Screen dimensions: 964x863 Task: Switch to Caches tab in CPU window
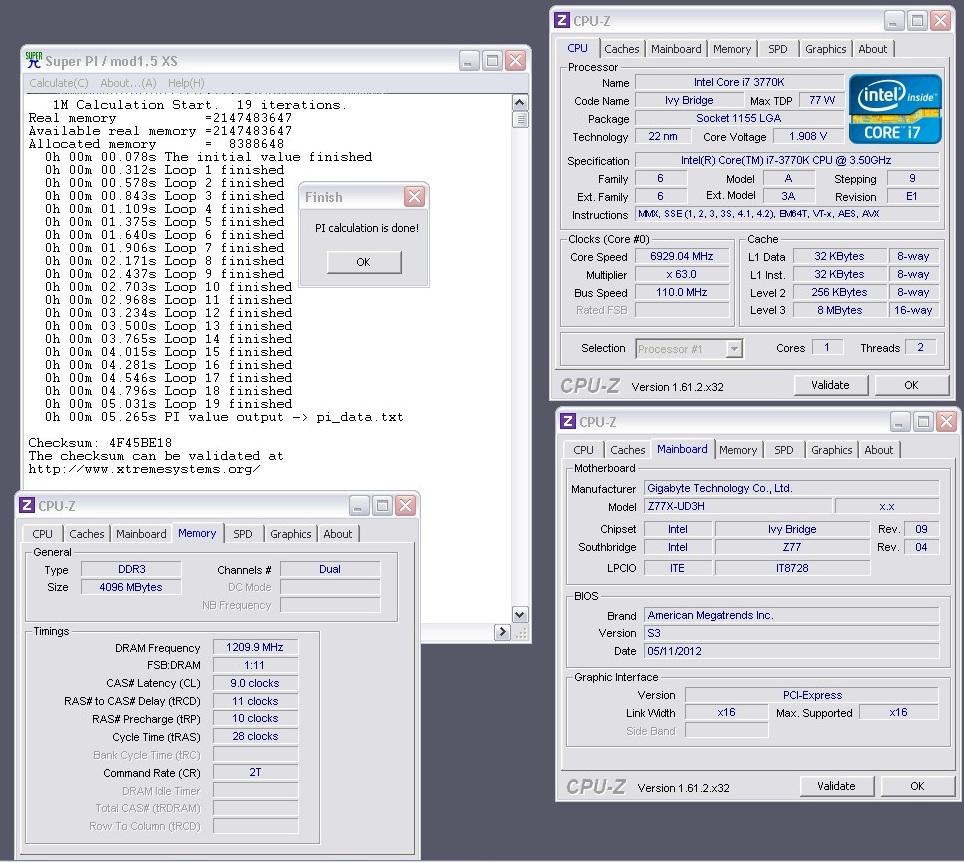622,49
